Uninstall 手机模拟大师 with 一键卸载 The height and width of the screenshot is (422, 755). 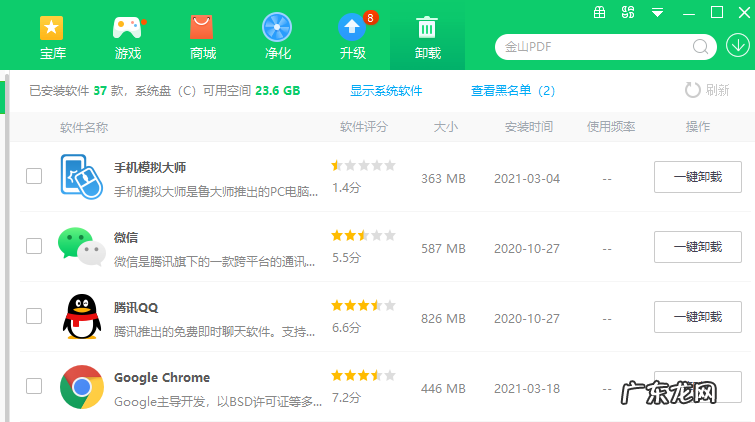[698, 177]
